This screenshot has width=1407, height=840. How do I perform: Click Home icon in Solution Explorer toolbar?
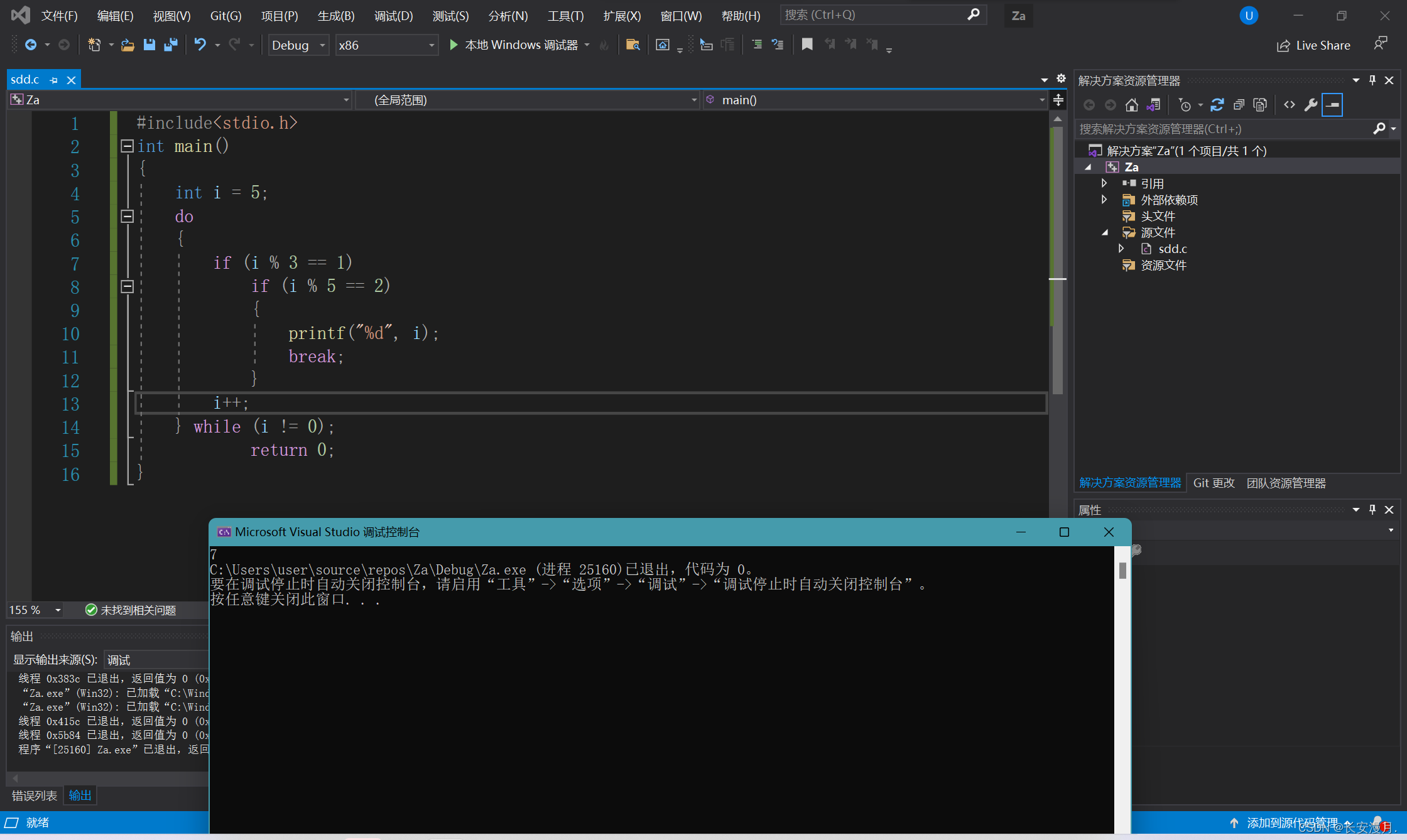1131,105
